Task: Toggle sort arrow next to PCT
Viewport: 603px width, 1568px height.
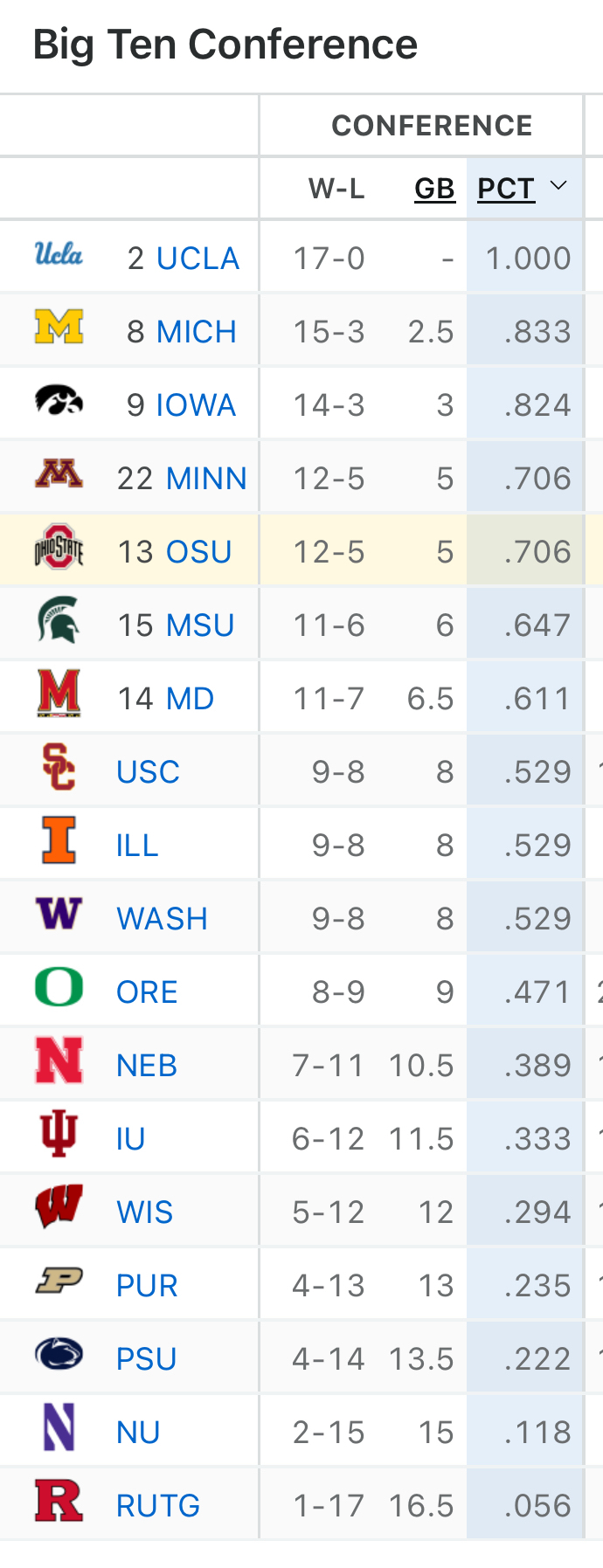Action: 558,187
